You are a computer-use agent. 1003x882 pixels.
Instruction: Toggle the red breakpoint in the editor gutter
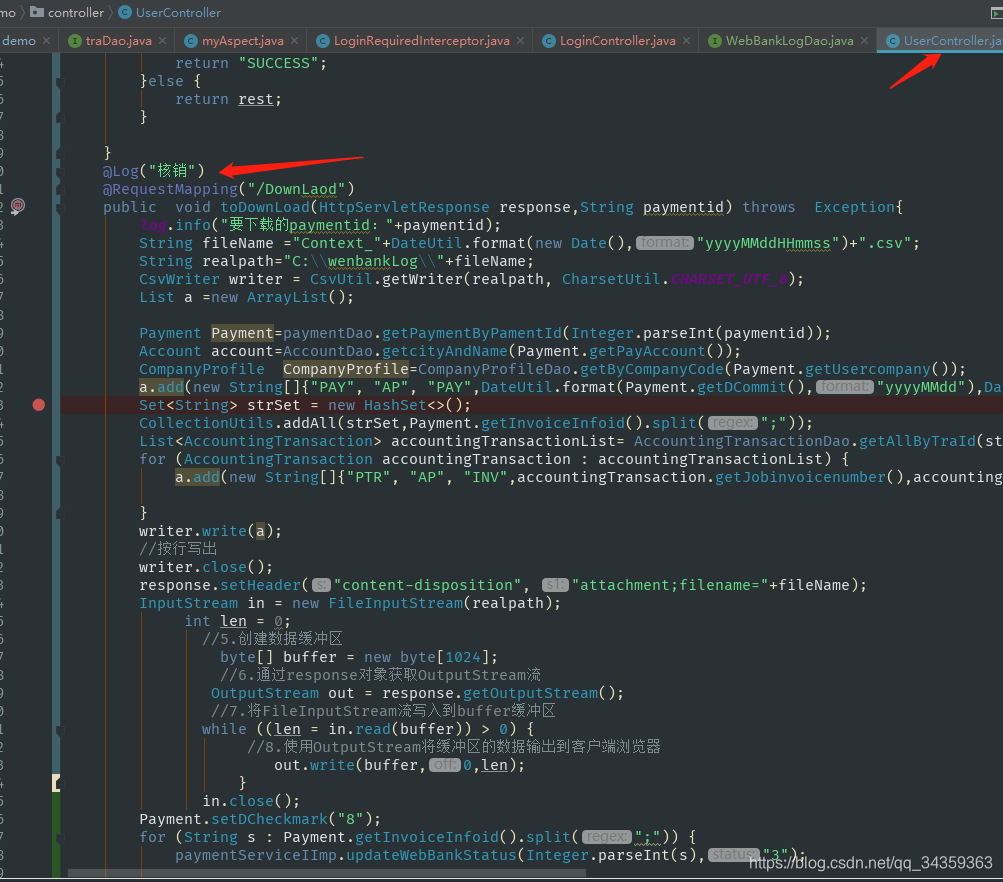point(38,404)
